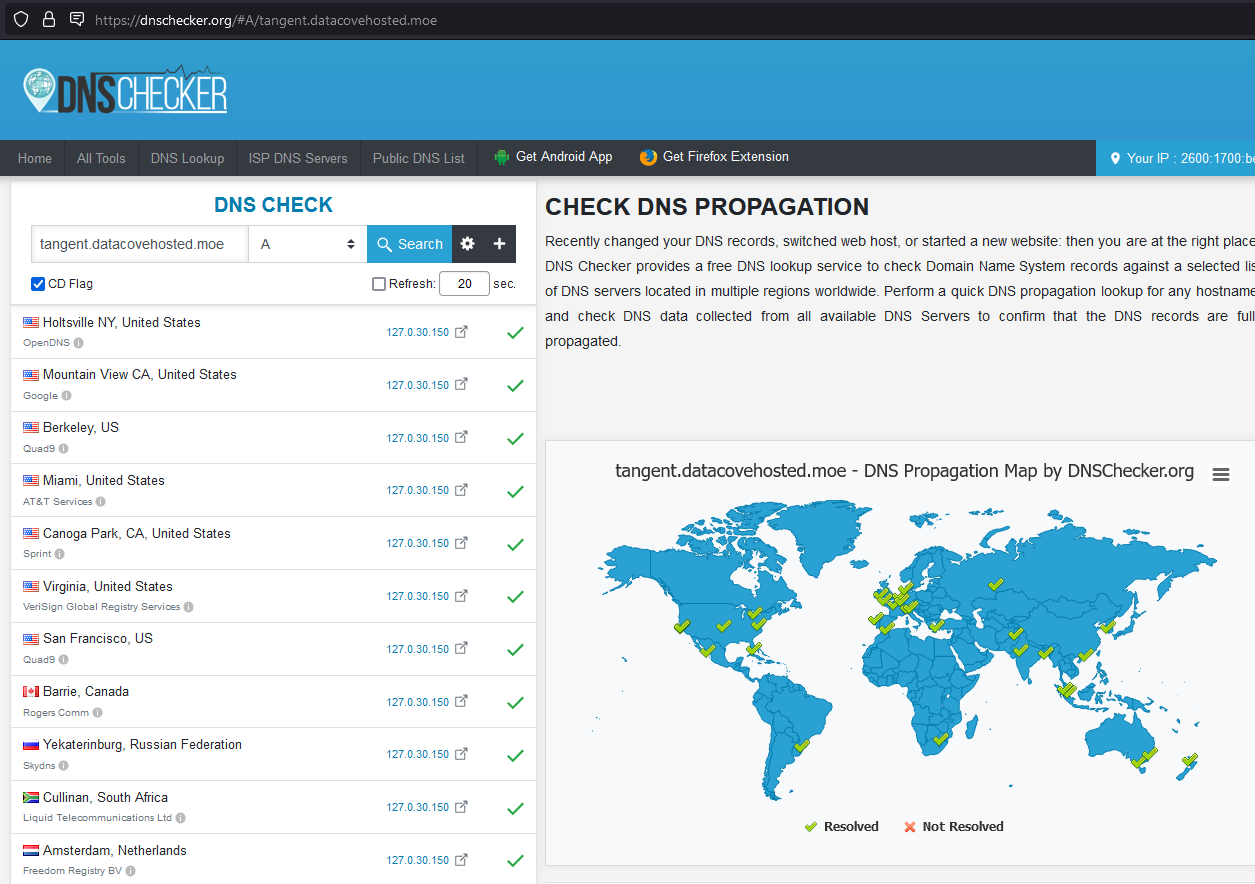
Task: Click the refresh seconds input box
Action: [464, 284]
